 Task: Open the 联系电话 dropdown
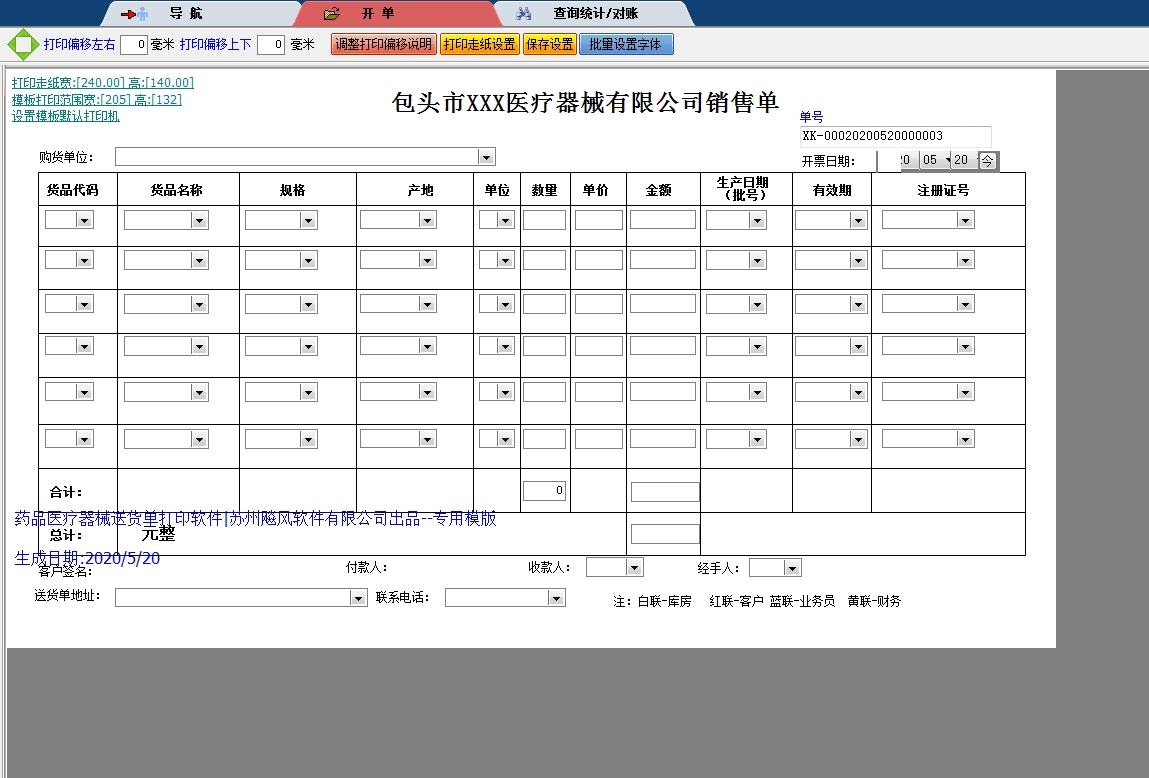556,598
